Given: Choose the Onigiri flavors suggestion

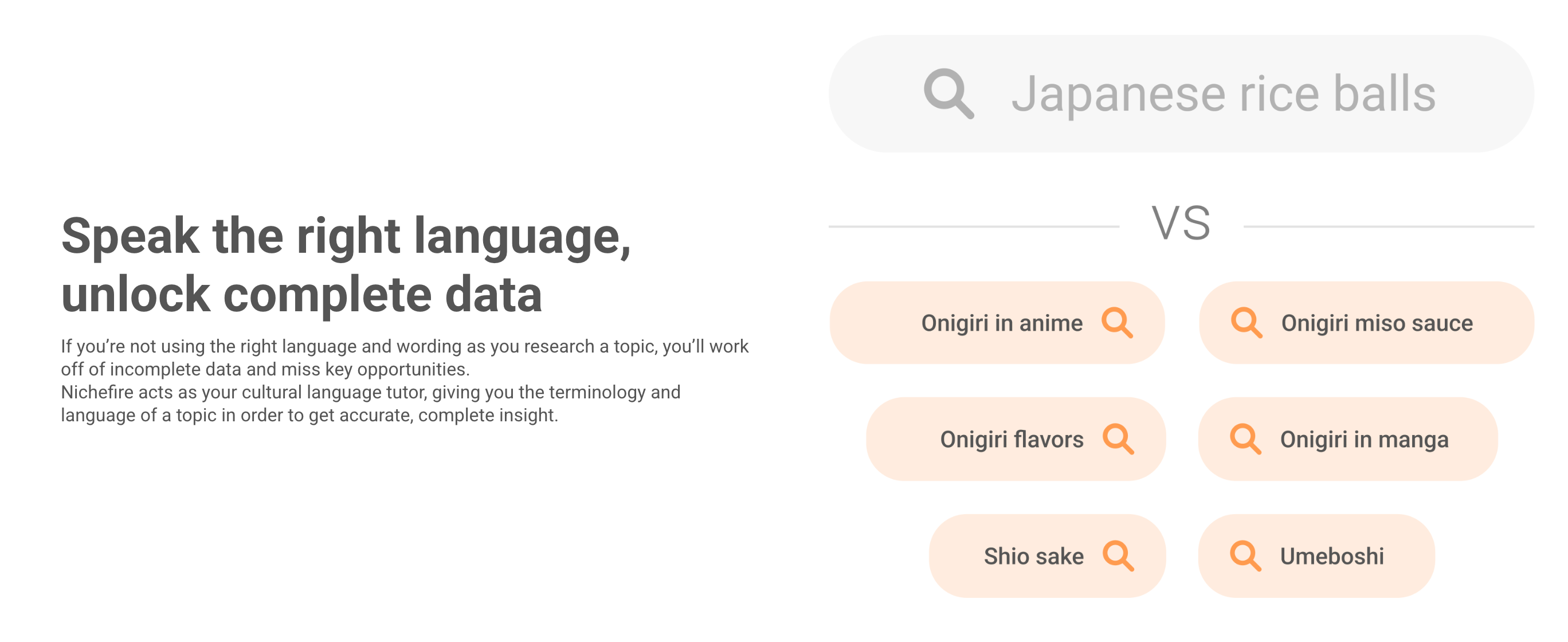Looking at the screenshot, I should (1016, 439).
